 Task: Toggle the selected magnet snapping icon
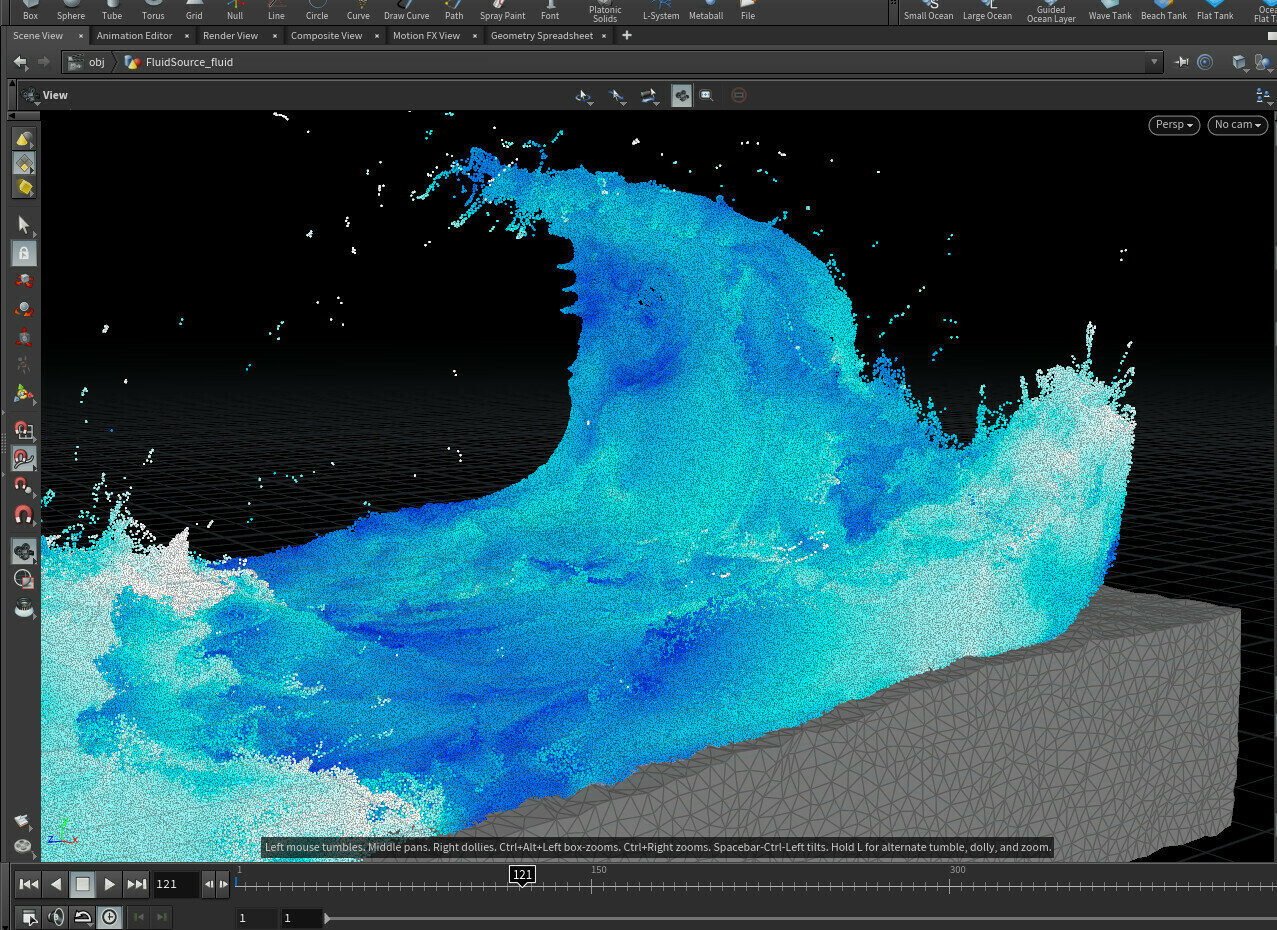[x=24, y=459]
